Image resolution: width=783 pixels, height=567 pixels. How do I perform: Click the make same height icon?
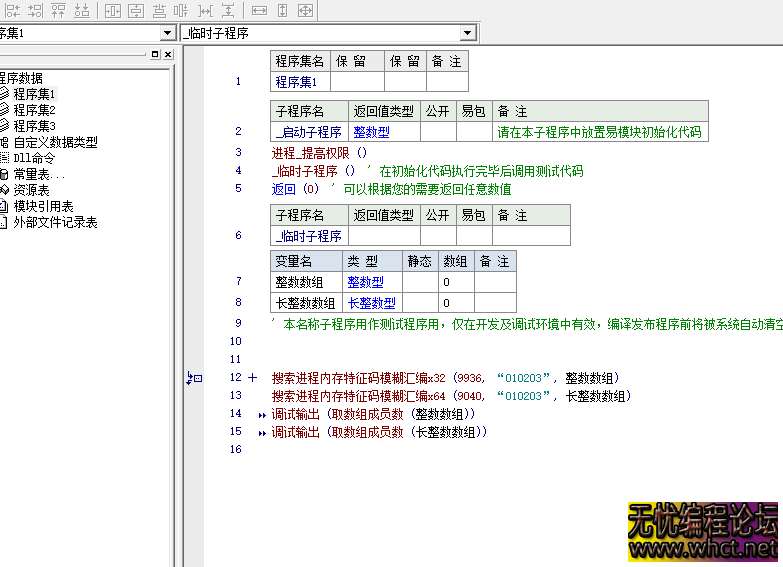(x=283, y=10)
